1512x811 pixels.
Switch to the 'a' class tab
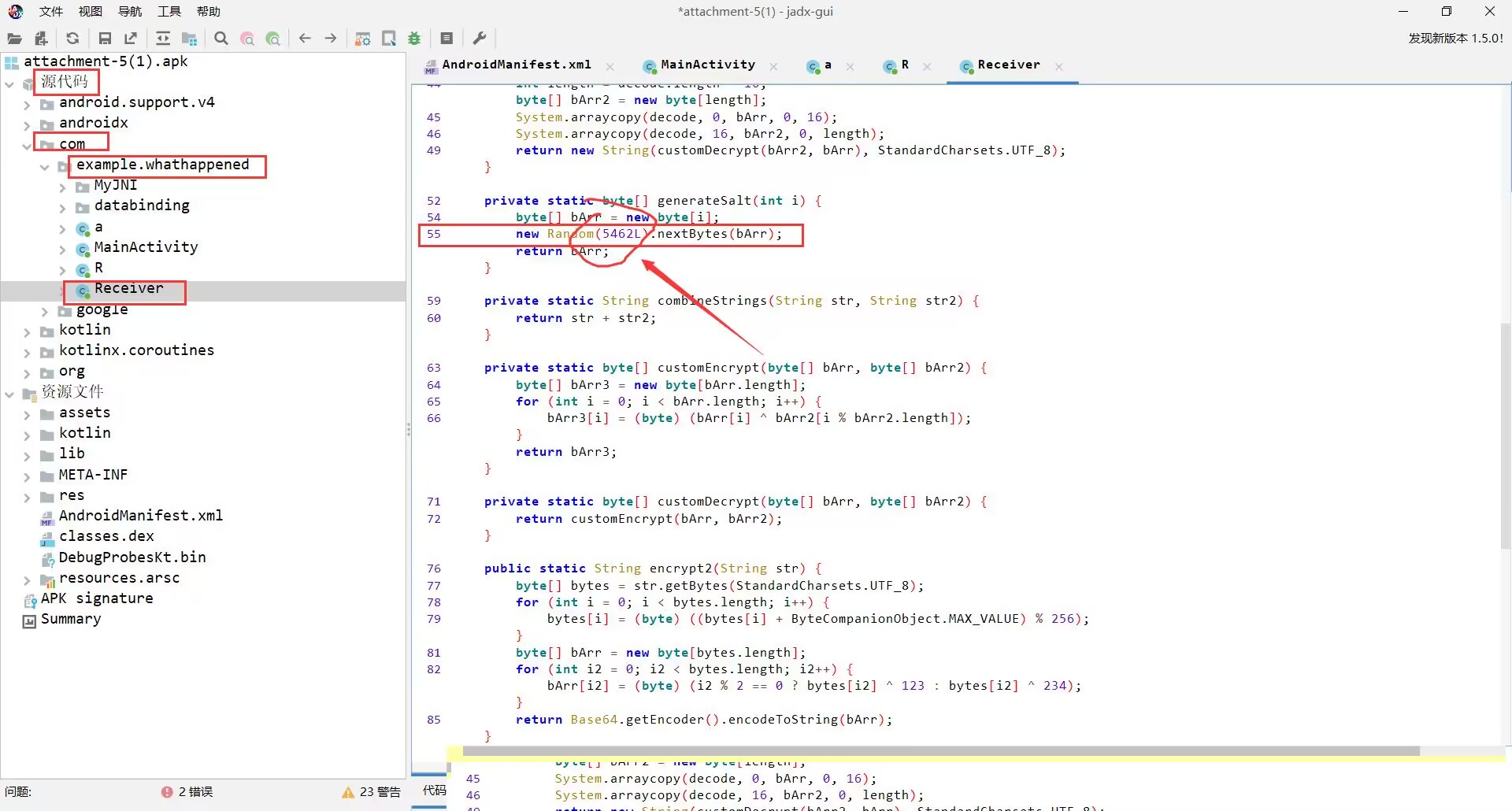coord(827,65)
